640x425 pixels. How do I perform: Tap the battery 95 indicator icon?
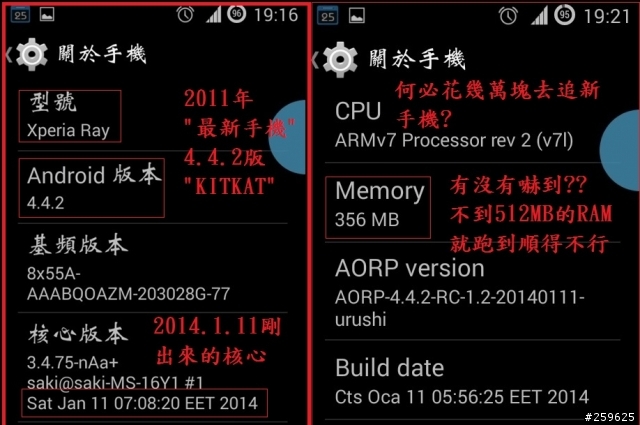tap(564, 15)
